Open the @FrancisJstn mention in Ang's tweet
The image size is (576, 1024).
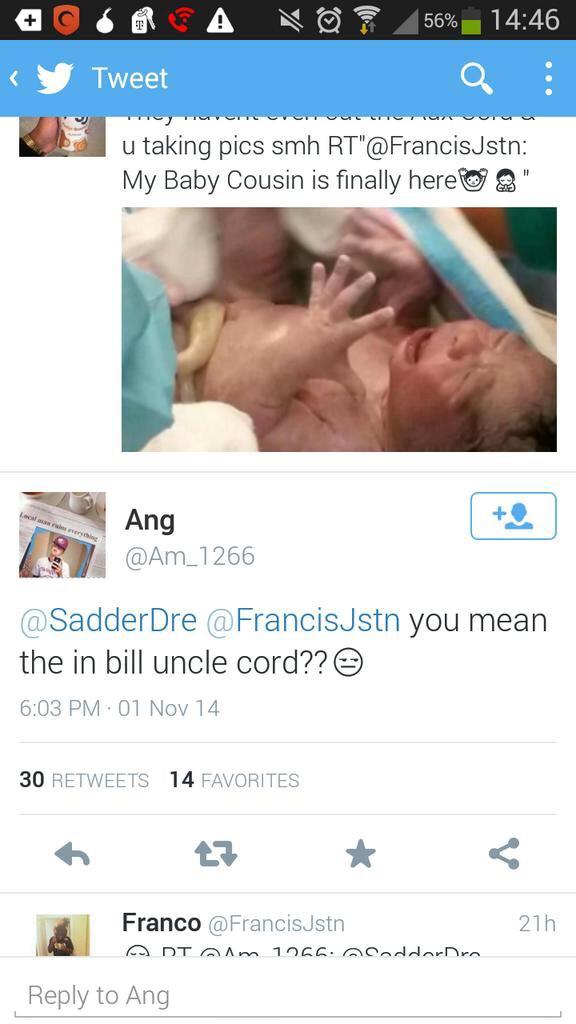[303, 620]
